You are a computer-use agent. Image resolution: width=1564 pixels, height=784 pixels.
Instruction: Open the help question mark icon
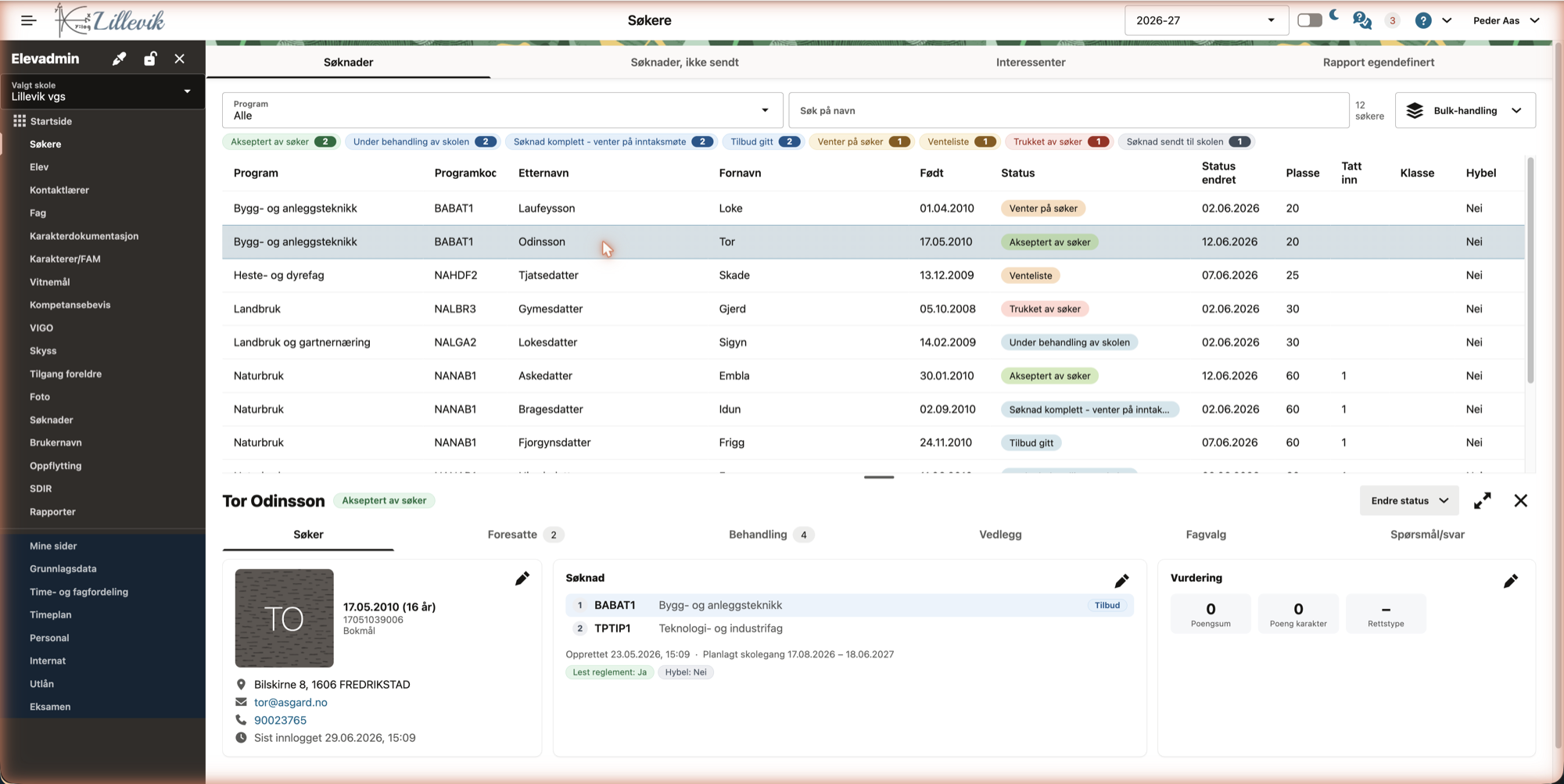pyautogui.click(x=1423, y=20)
